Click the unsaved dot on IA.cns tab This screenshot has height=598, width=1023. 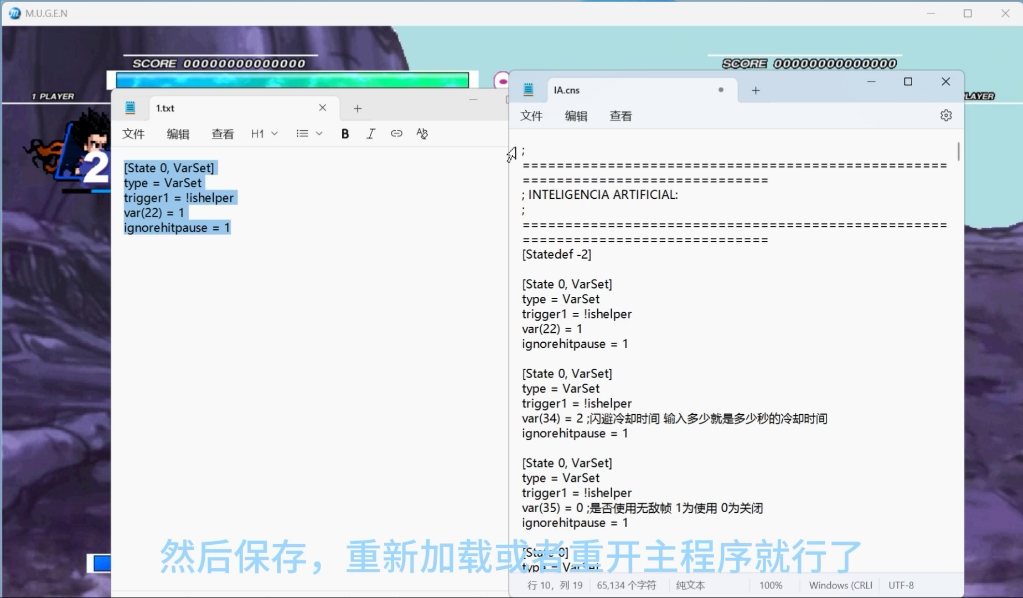pos(721,90)
